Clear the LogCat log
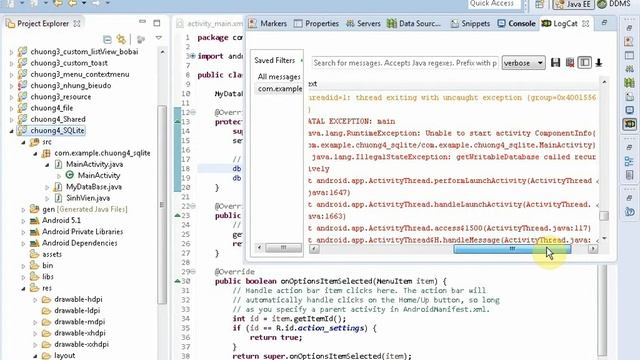The image size is (640, 360). [x=570, y=63]
